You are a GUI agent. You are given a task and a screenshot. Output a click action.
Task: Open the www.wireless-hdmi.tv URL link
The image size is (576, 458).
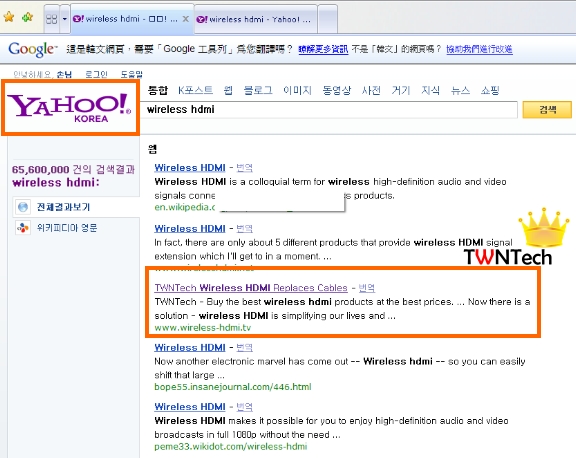tap(203, 327)
